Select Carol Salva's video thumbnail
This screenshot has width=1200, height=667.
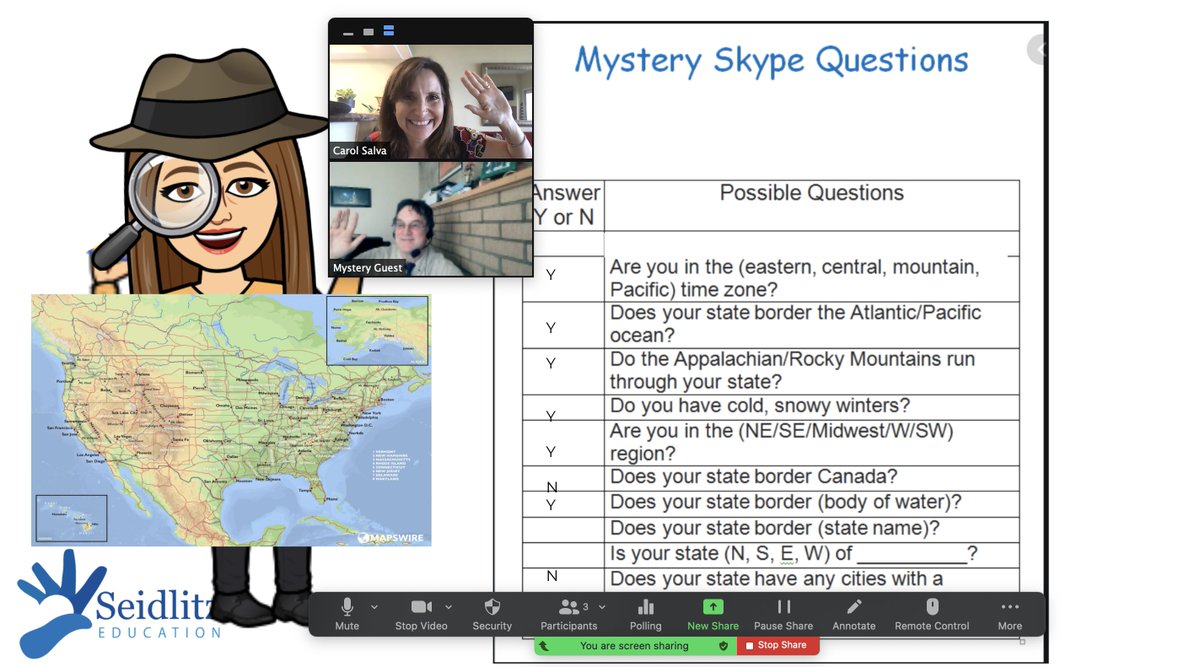431,102
